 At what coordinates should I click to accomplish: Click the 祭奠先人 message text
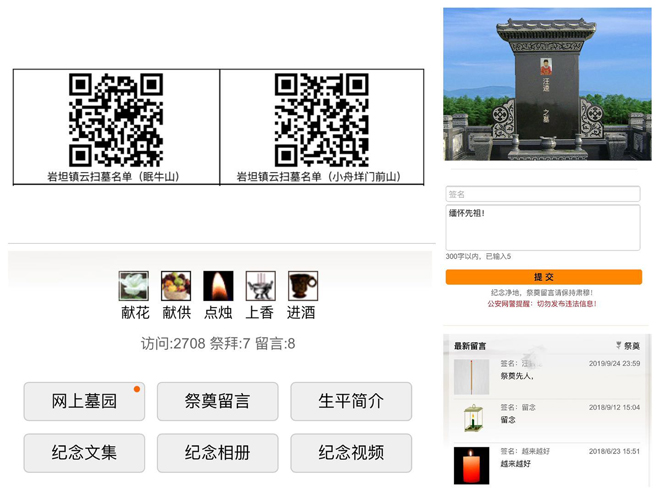click(x=517, y=376)
